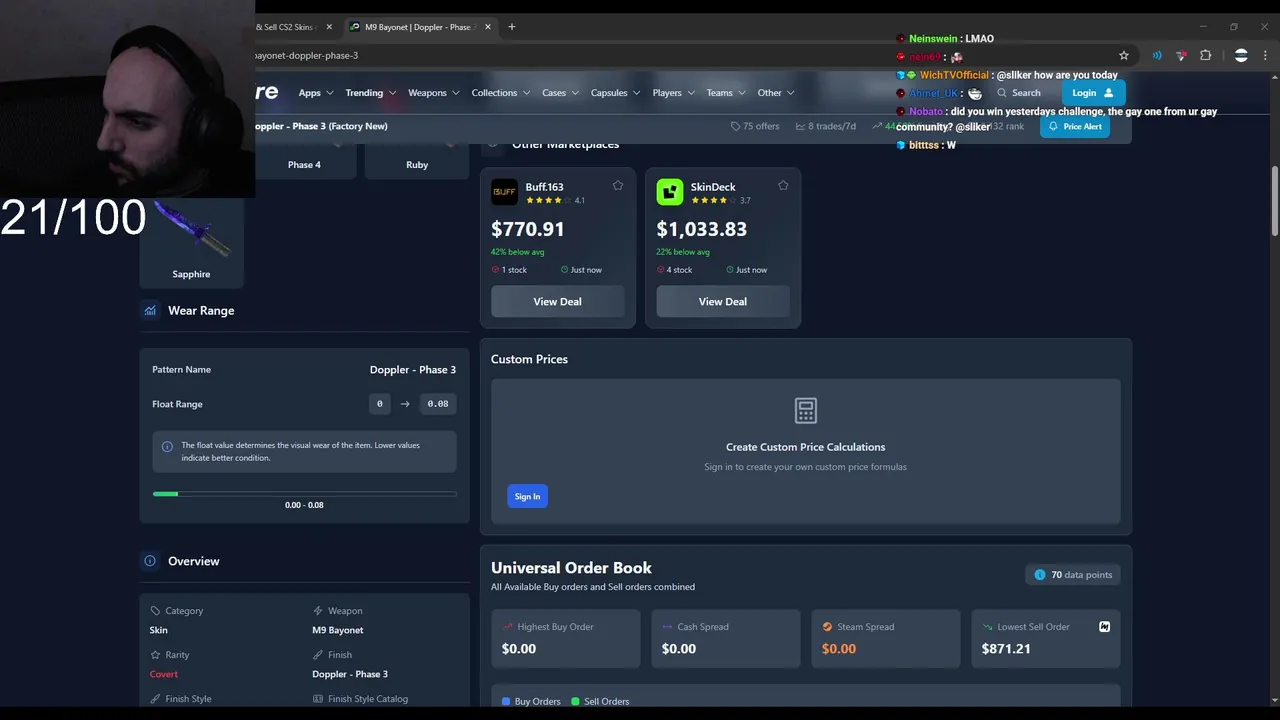Viewport: 1280px width, 720px height.
Task: Click the Overview info icon
Action: (x=150, y=561)
